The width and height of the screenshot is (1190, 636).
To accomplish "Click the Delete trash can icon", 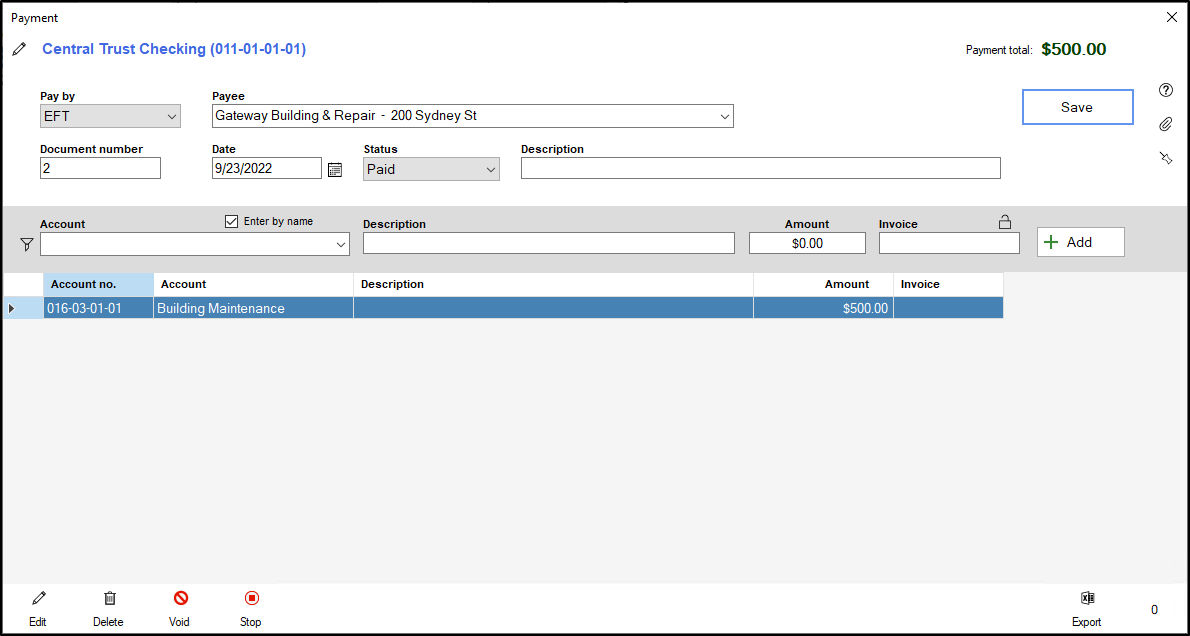I will tap(109, 598).
